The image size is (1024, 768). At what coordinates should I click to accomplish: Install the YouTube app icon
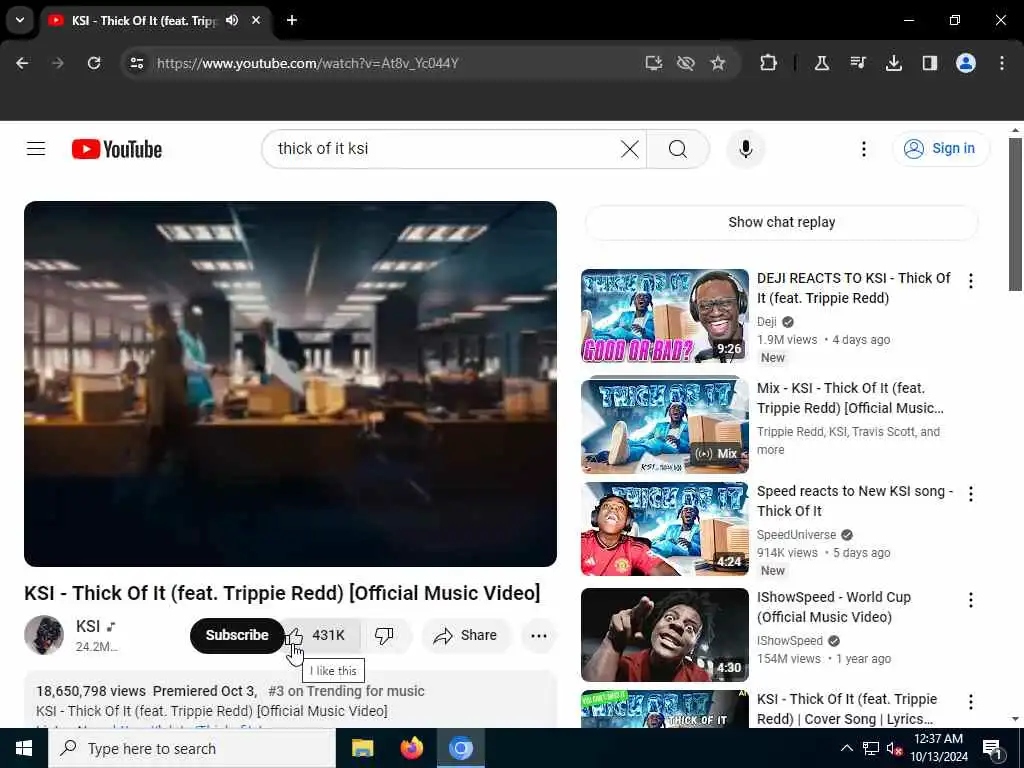click(x=653, y=63)
